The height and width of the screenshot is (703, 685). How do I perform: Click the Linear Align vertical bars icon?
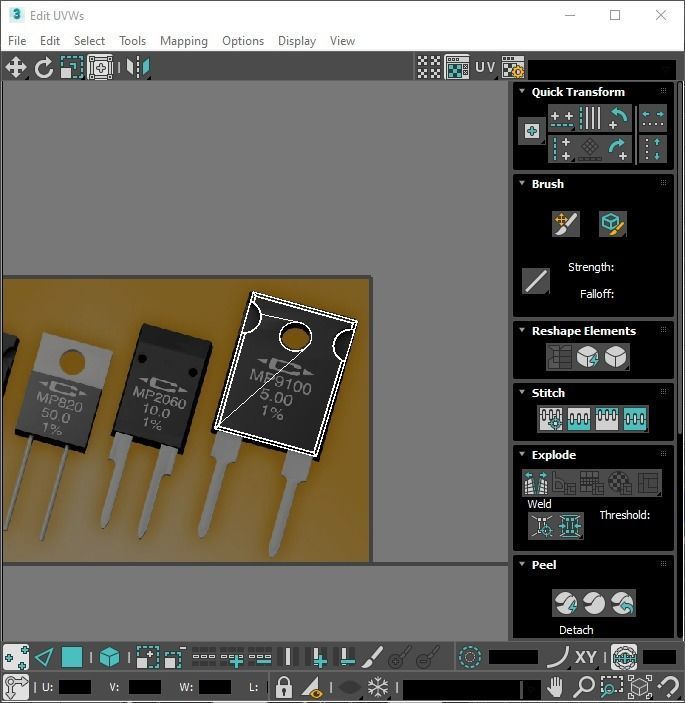tap(590, 118)
